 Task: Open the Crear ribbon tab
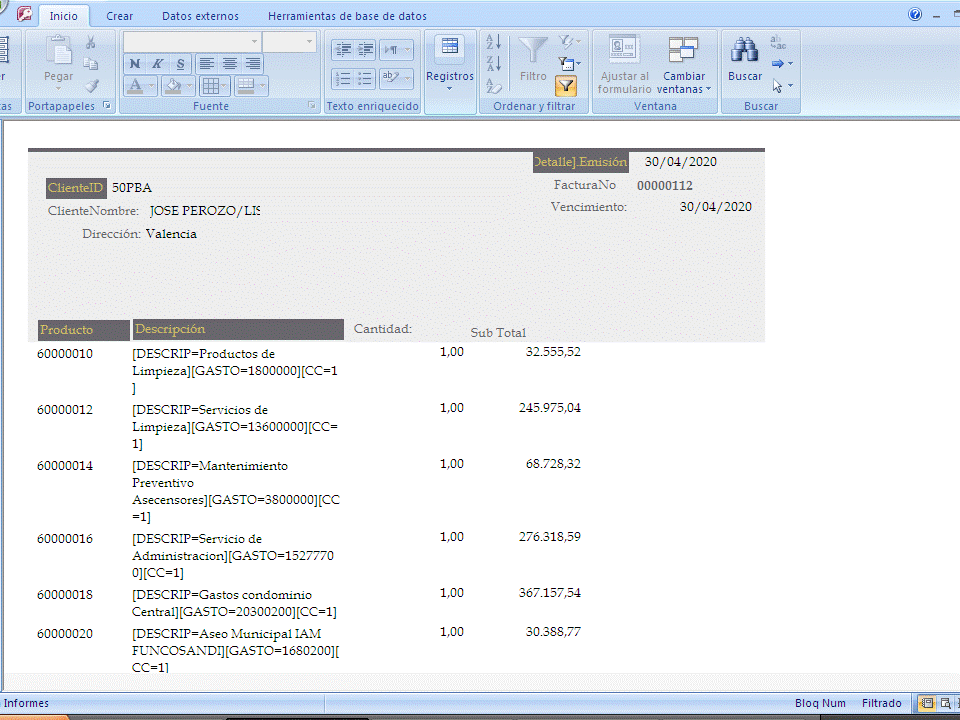pyautogui.click(x=119, y=16)
